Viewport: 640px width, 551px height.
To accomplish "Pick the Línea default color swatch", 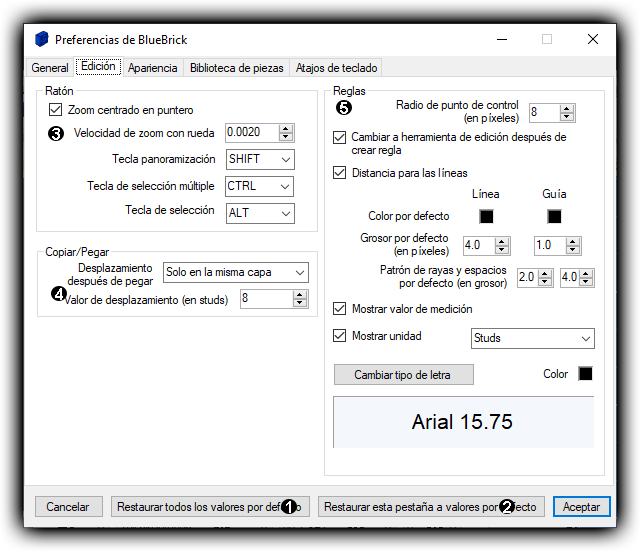I will [x=486, y=216].
